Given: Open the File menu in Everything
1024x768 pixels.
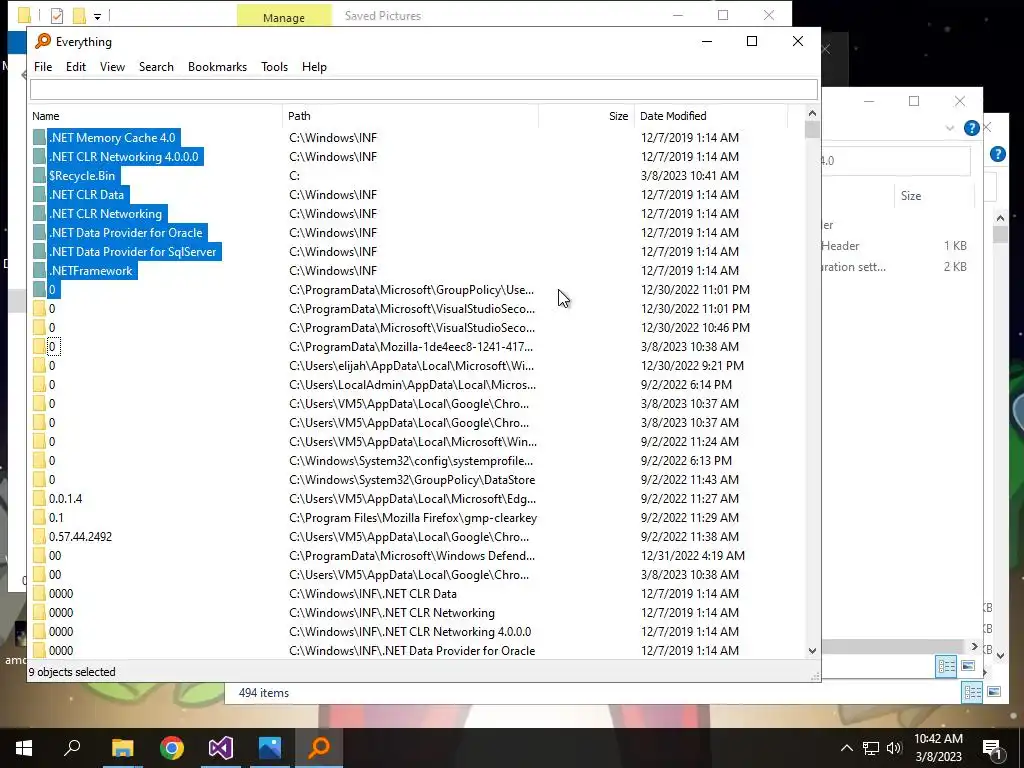Looking at the screenshot, I should click(x=43, y=67).
